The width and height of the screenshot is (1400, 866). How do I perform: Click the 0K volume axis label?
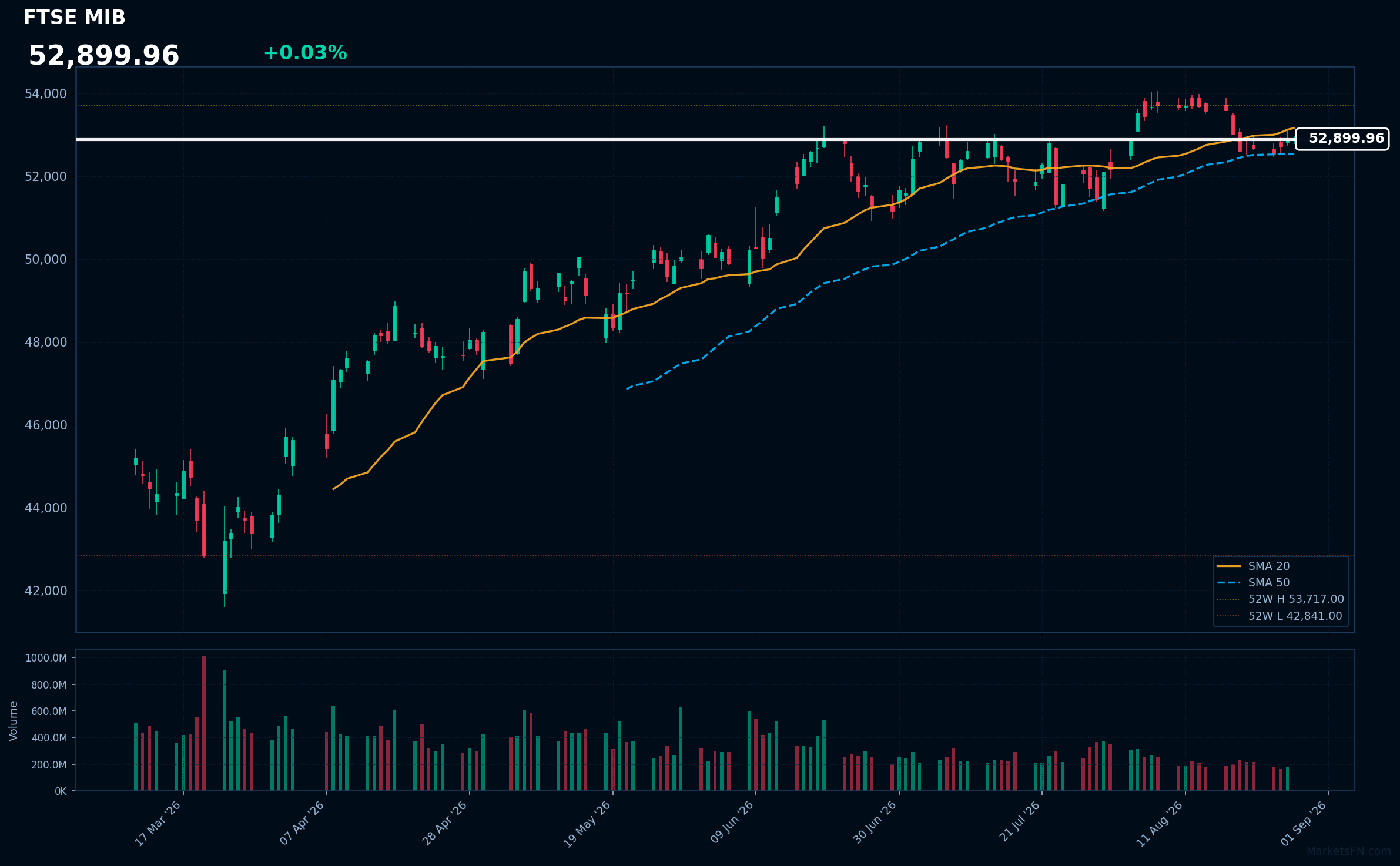coord(61,791)
